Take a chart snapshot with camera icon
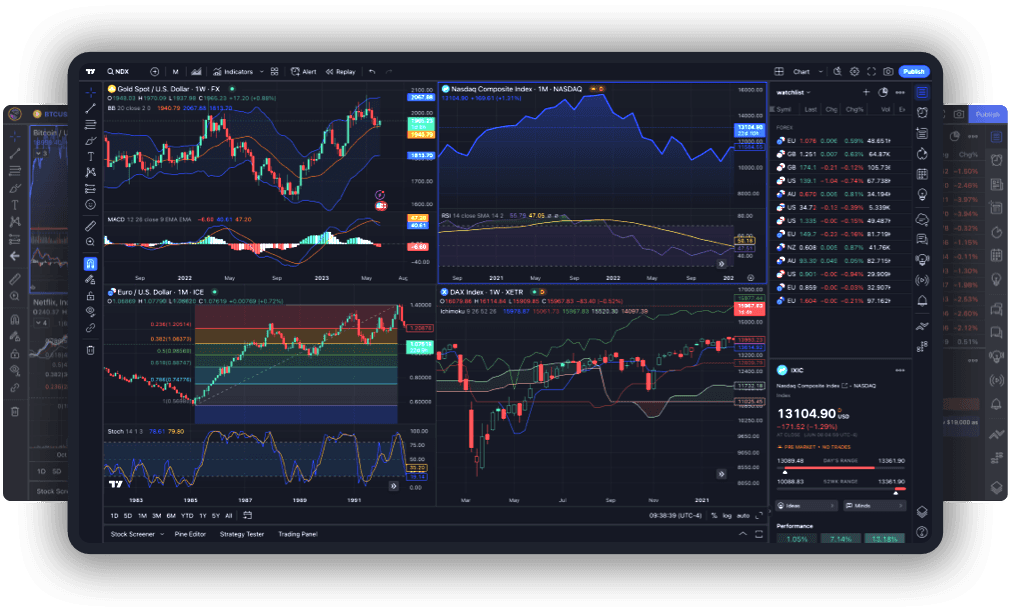The image size is (1011, 612). [x=887, y=72]
